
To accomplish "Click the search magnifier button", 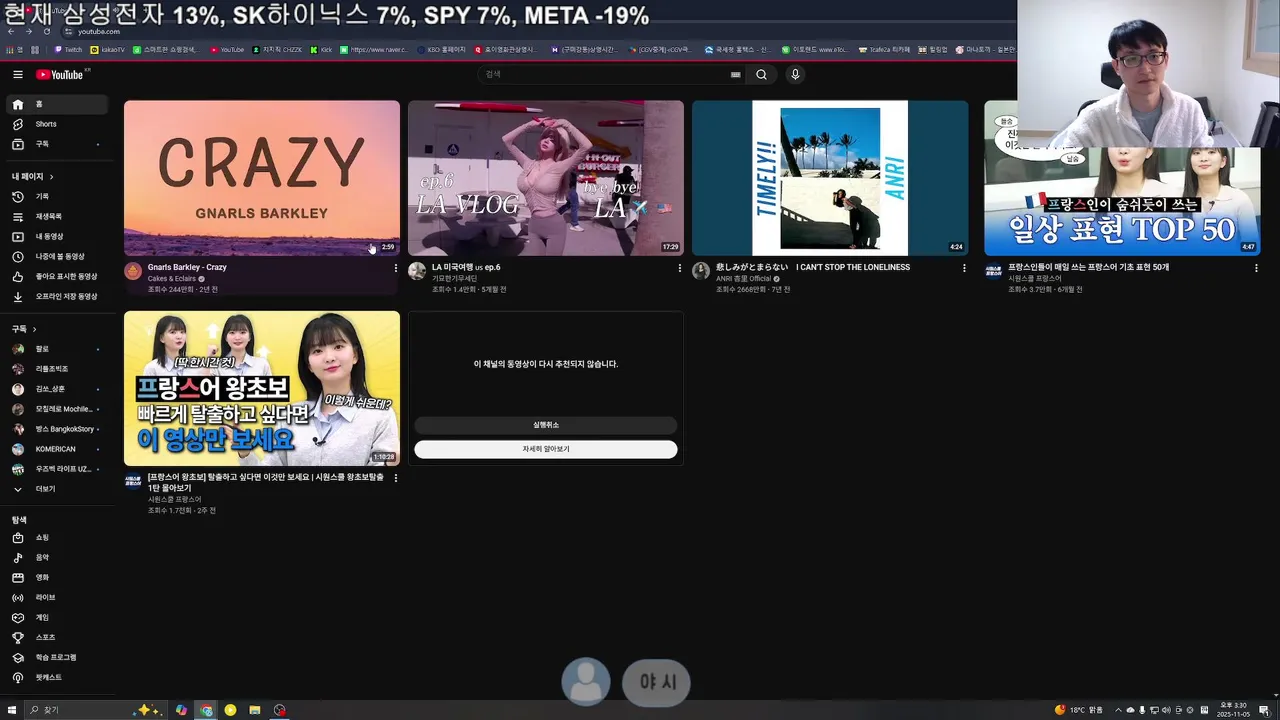I will (x=761, y=74).
